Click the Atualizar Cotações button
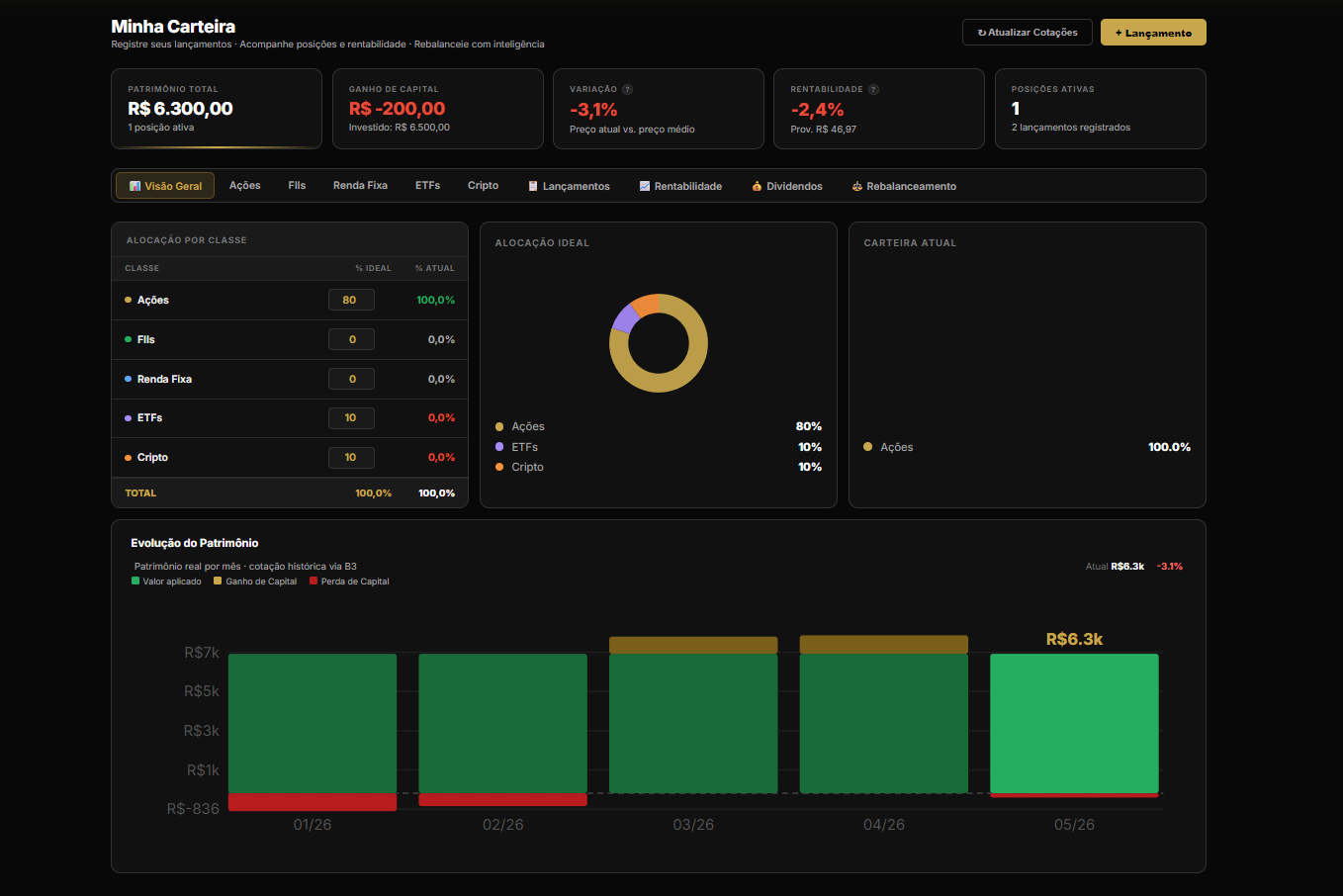Viewport: 1343px width, 896px height. (1028, 32)
